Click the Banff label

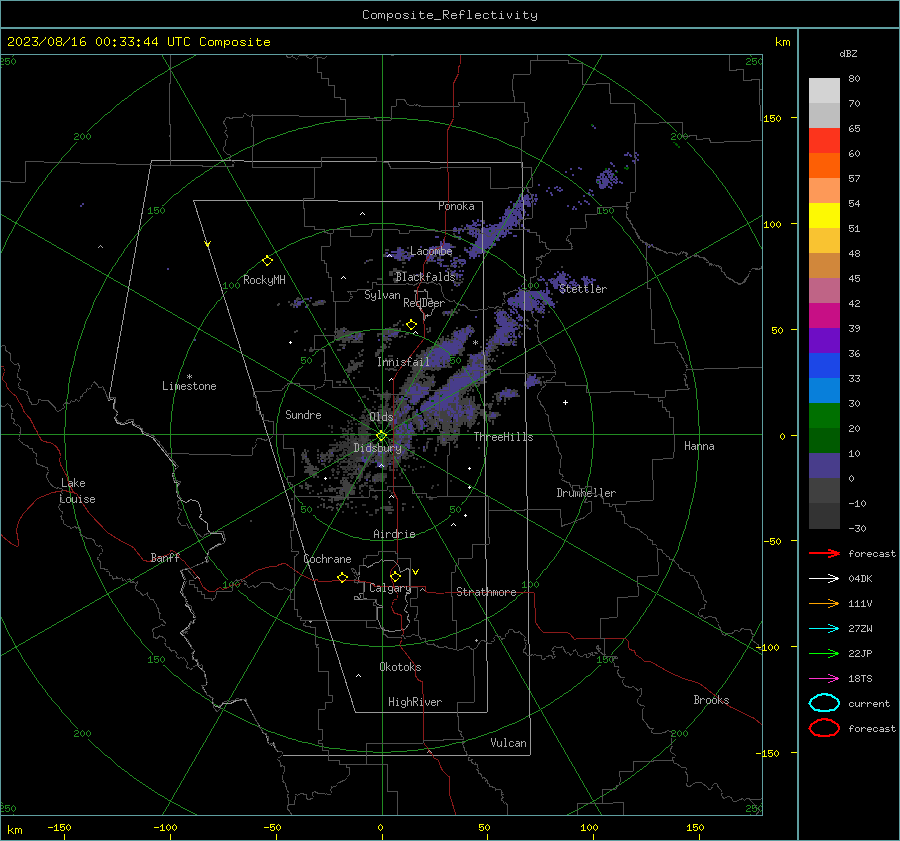click(x=165, y=557)
